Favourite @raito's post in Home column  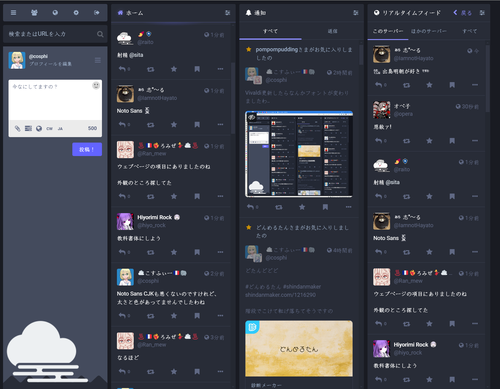[174, 69]
